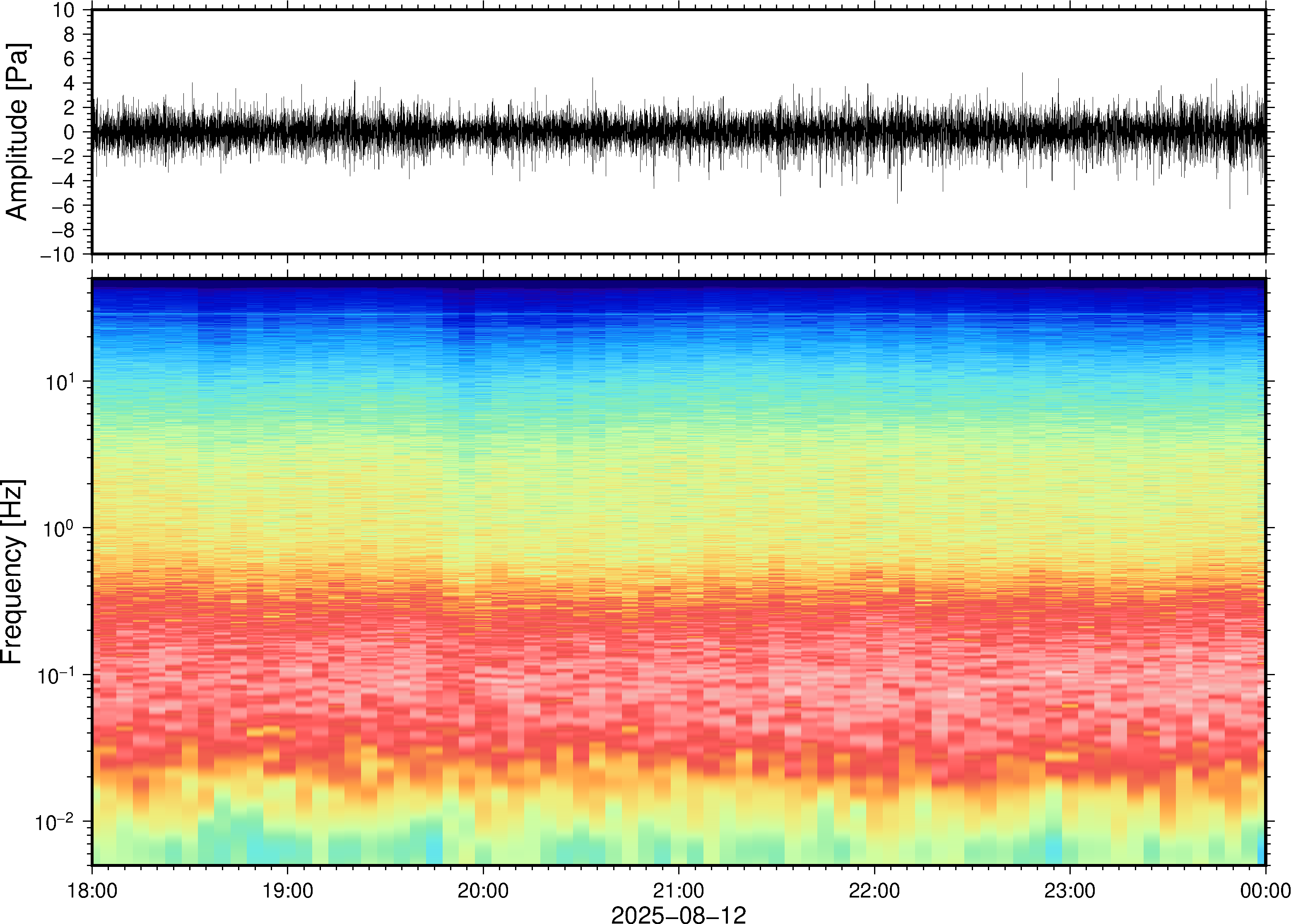The height and width of the screenshot is (924, 1291).
Task: Click the 18:00 time axis label
Action: click(x=92, y=890)
